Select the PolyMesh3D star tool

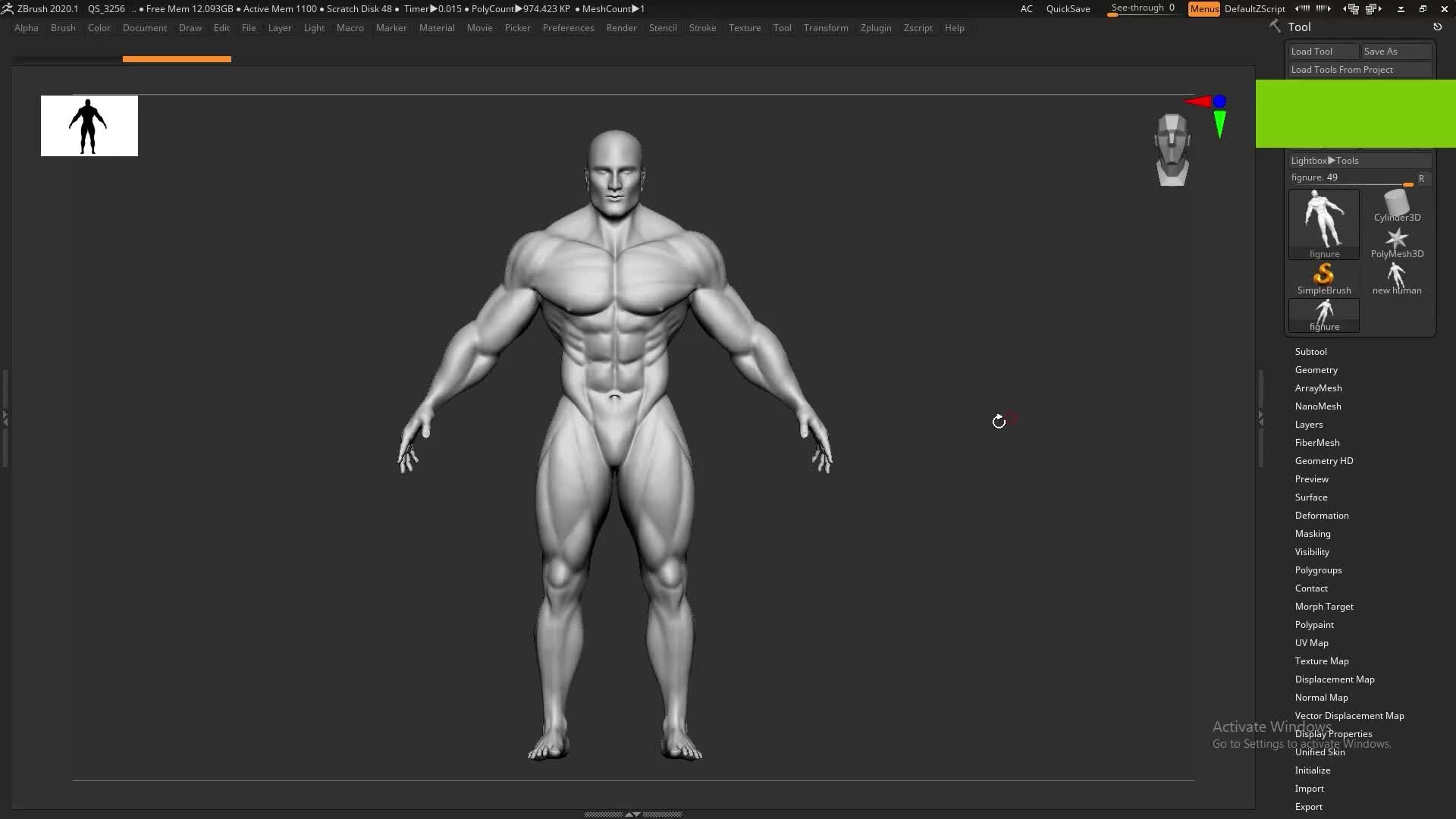pos(1396,239)
